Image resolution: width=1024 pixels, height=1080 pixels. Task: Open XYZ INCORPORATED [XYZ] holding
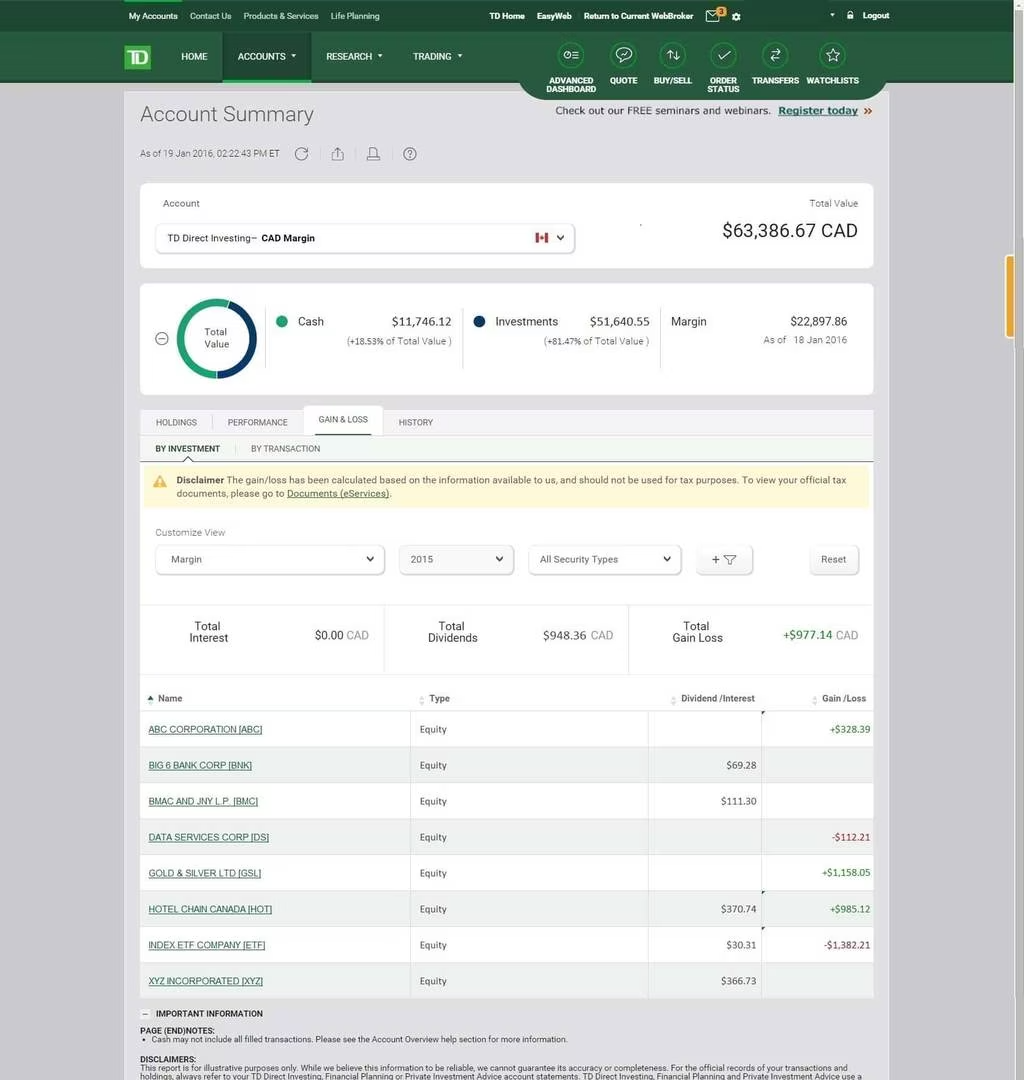tap(205, 981)
